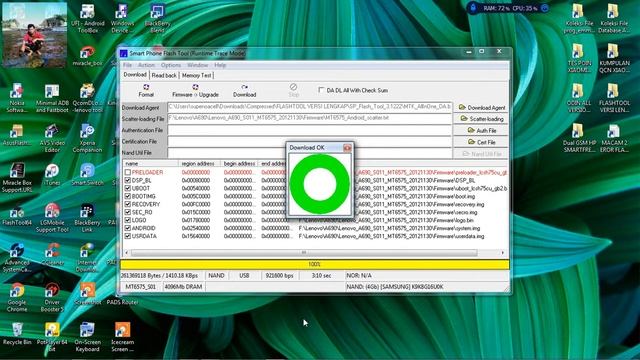Screen dimensions: 640x360
Task: Open the miracle_box desktop shortcut
Action: (x=87, y=56)
